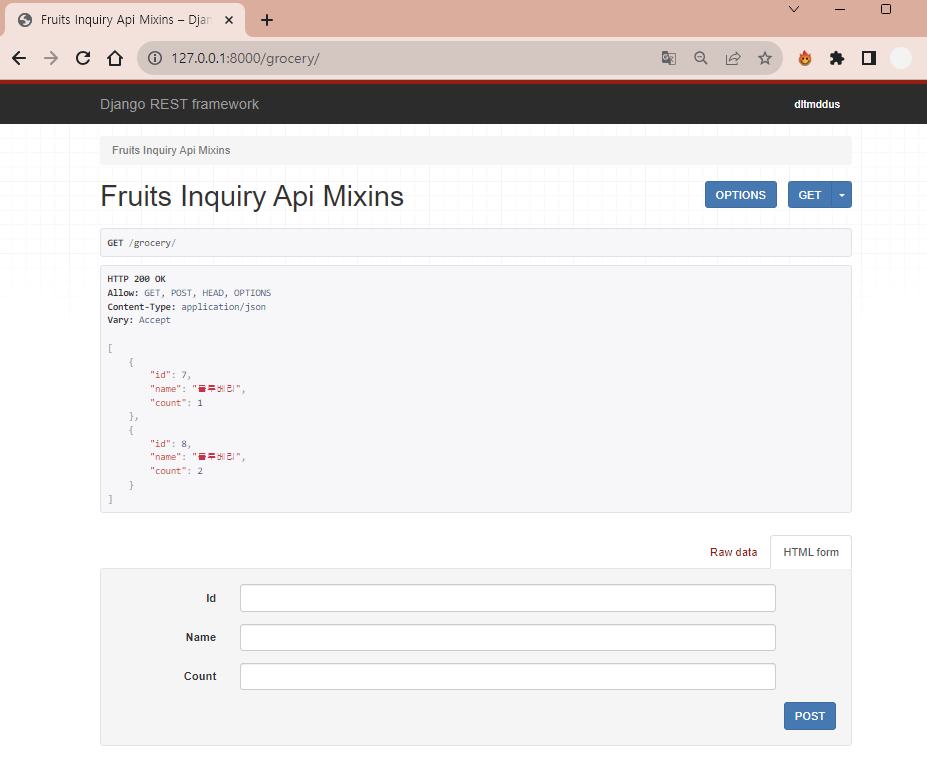The image size is (927, 765).
Task: Bookmark this page with the star icon
Action: [x=764, y=58]
